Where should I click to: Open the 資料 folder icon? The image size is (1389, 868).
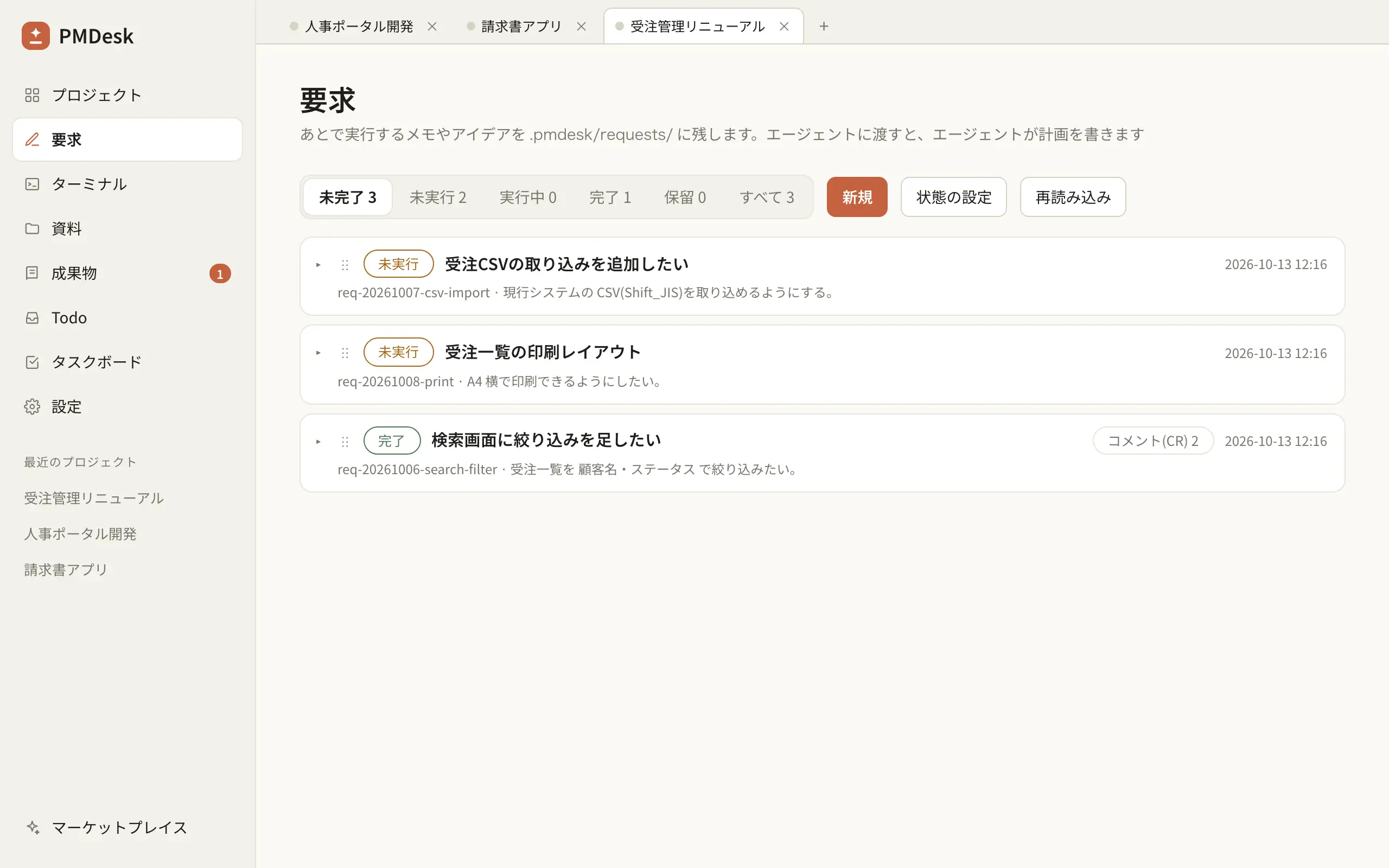[32, 228]
